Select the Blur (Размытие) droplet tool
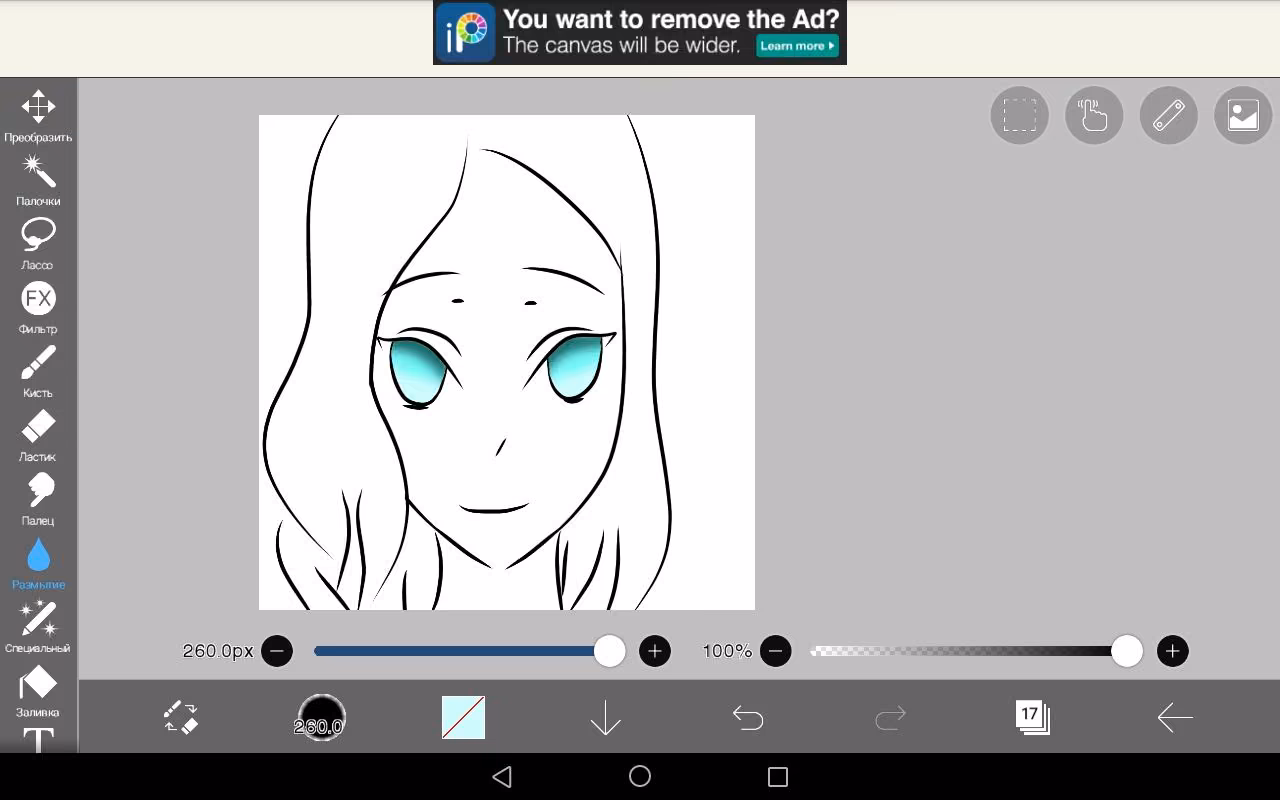The image size is (1280, 800). [x=38, y=563]
